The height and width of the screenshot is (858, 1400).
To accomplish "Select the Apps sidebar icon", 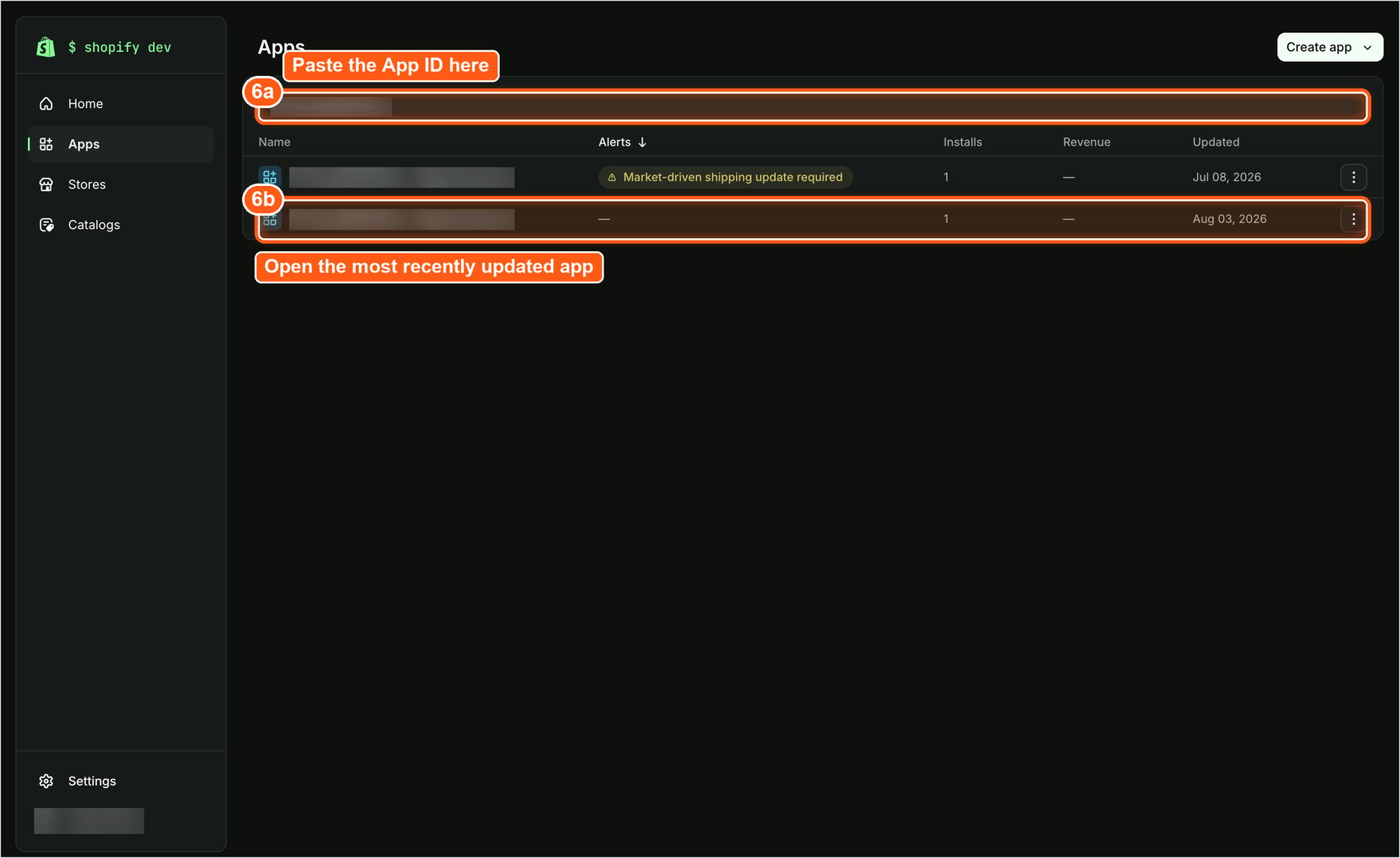I will 46,144.
